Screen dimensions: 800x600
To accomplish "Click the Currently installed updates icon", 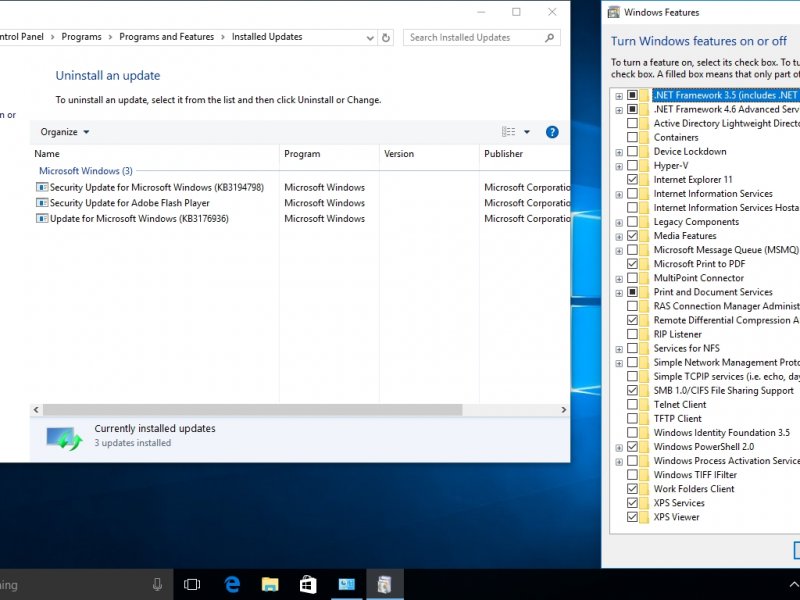I will pos(64,438).
